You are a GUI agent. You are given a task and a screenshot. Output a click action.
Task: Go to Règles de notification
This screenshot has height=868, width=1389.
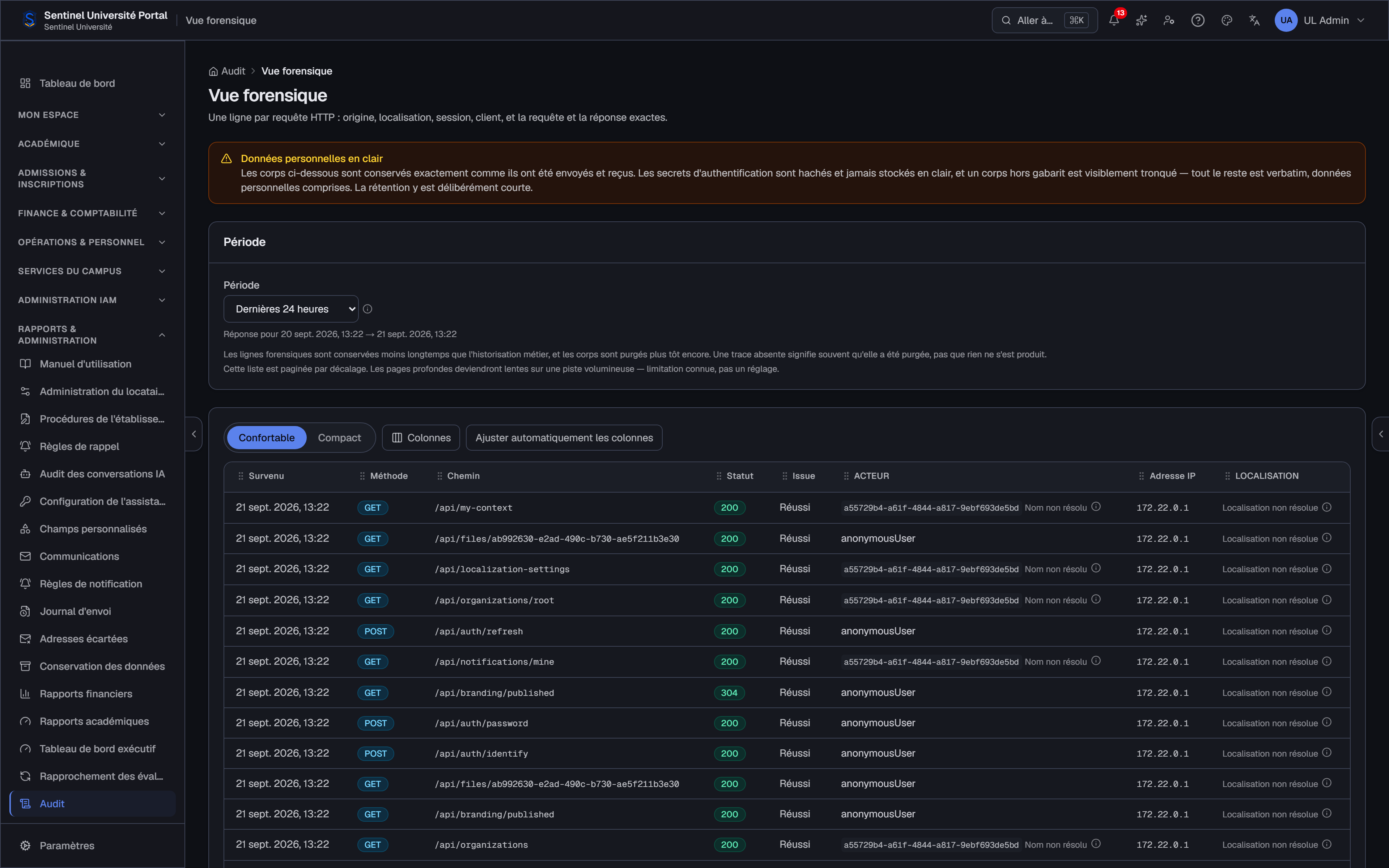pyautogui.click(x=93, y=584)
